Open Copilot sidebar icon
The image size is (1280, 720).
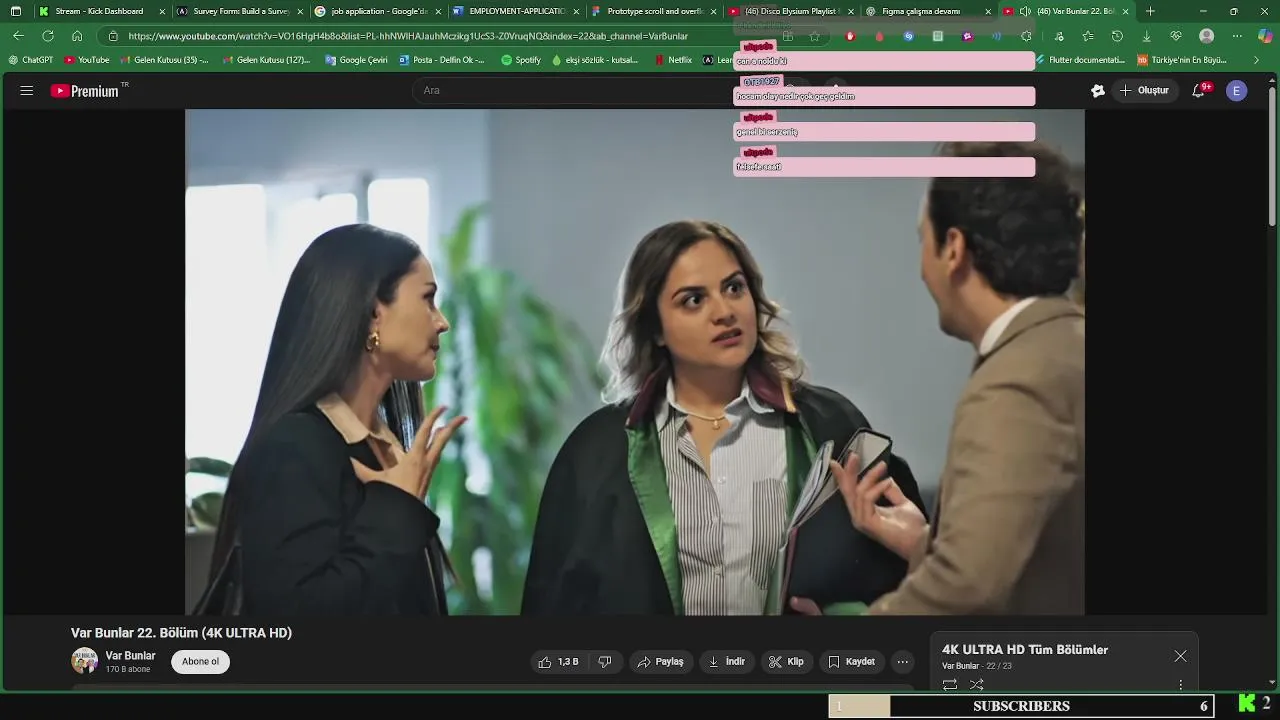click(1265, 36)
